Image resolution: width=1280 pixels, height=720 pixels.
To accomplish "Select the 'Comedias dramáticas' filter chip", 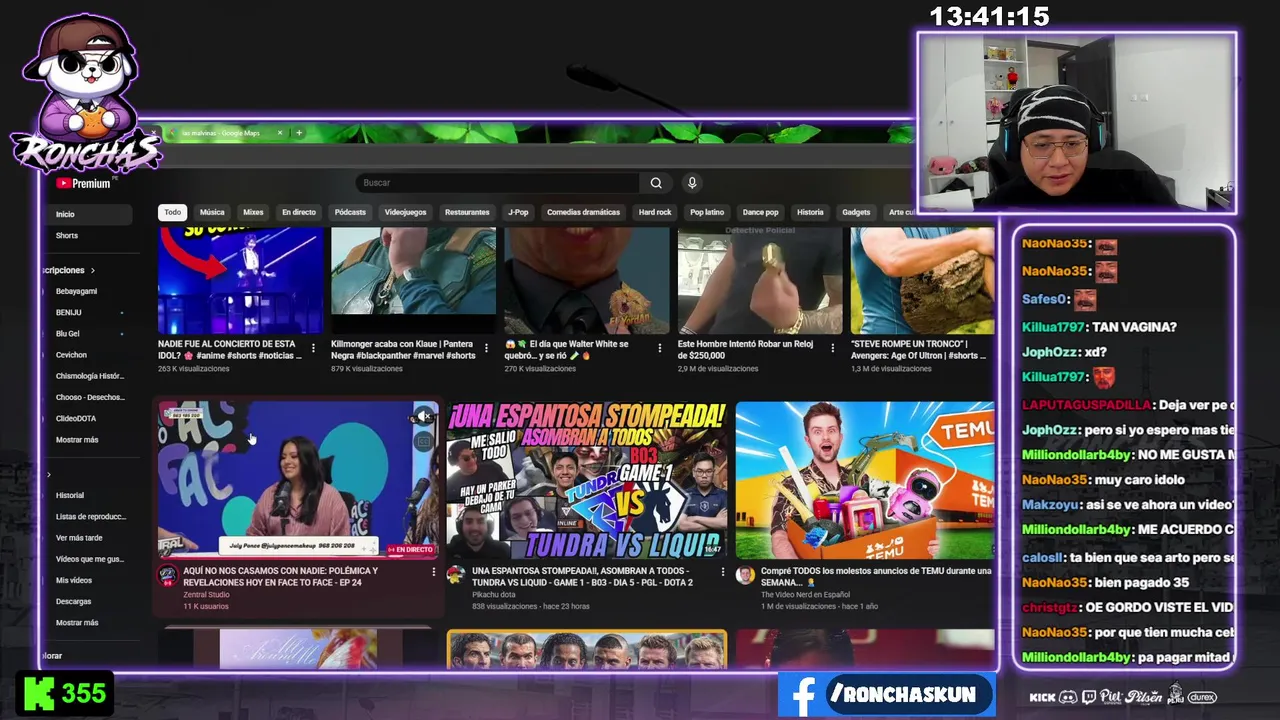I will [584, 212].
